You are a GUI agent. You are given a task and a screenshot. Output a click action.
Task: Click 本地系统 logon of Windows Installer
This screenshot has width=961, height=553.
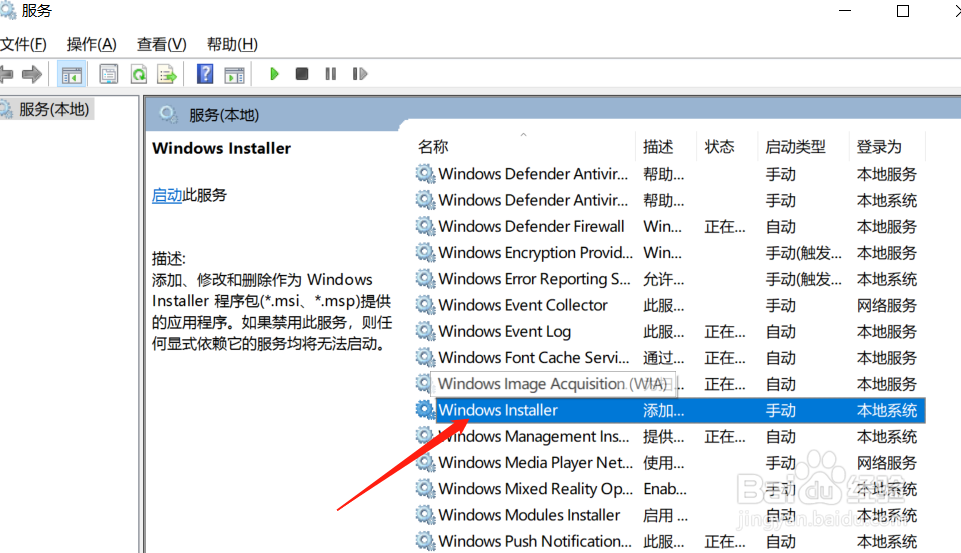[887, 410]
